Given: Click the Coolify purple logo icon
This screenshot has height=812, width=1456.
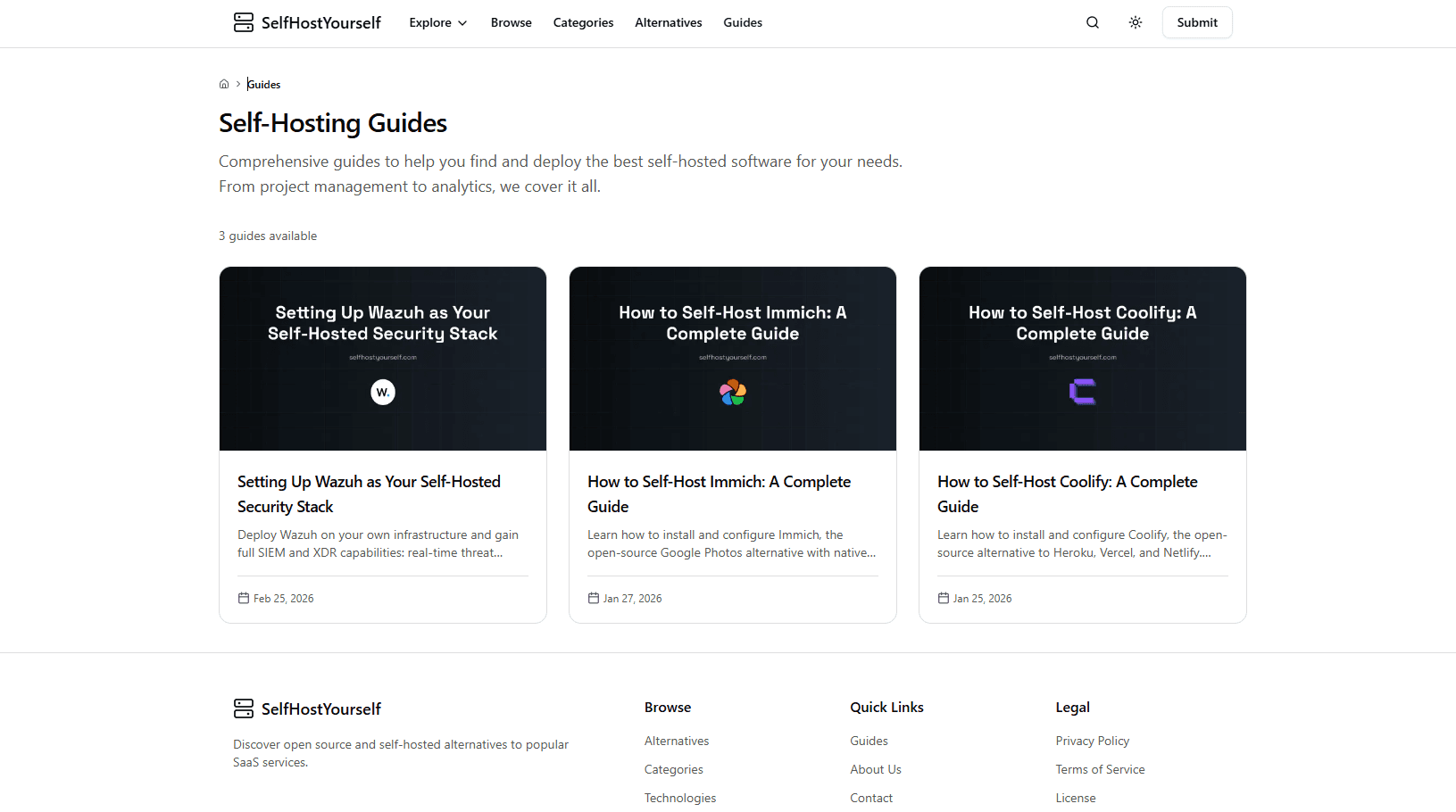Looking at the screenshot, I should pos(1082,392).
